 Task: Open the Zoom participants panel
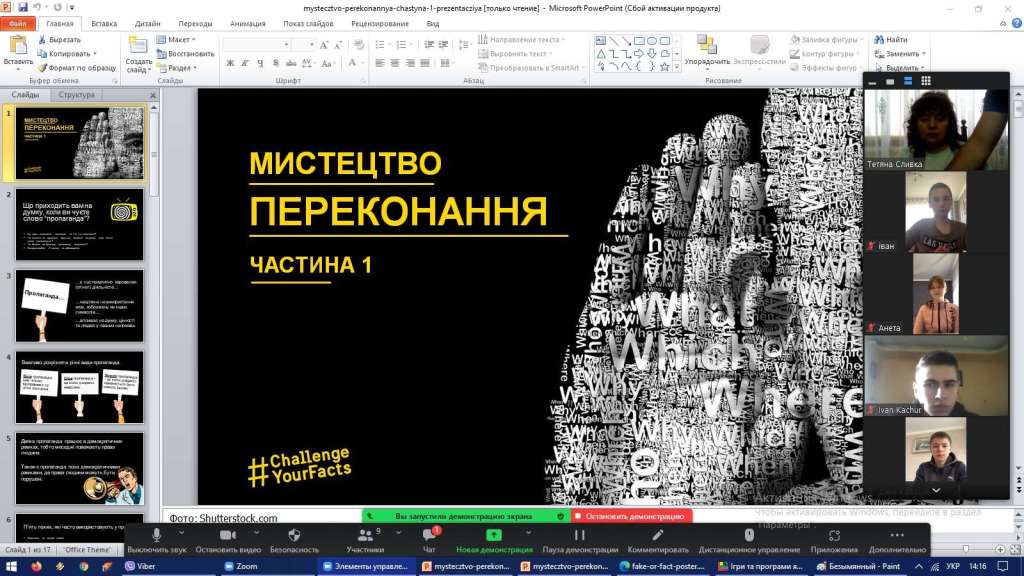[364, 536]
